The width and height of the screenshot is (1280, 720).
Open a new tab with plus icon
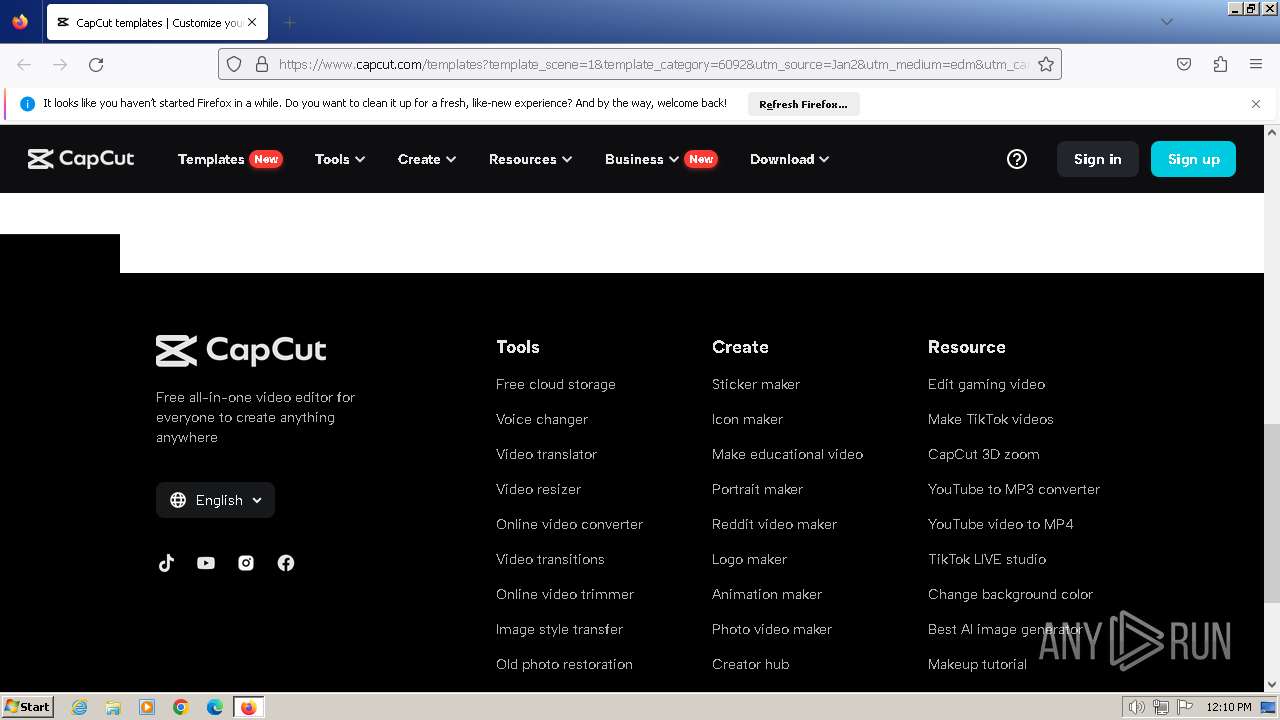tap(289, 22)
